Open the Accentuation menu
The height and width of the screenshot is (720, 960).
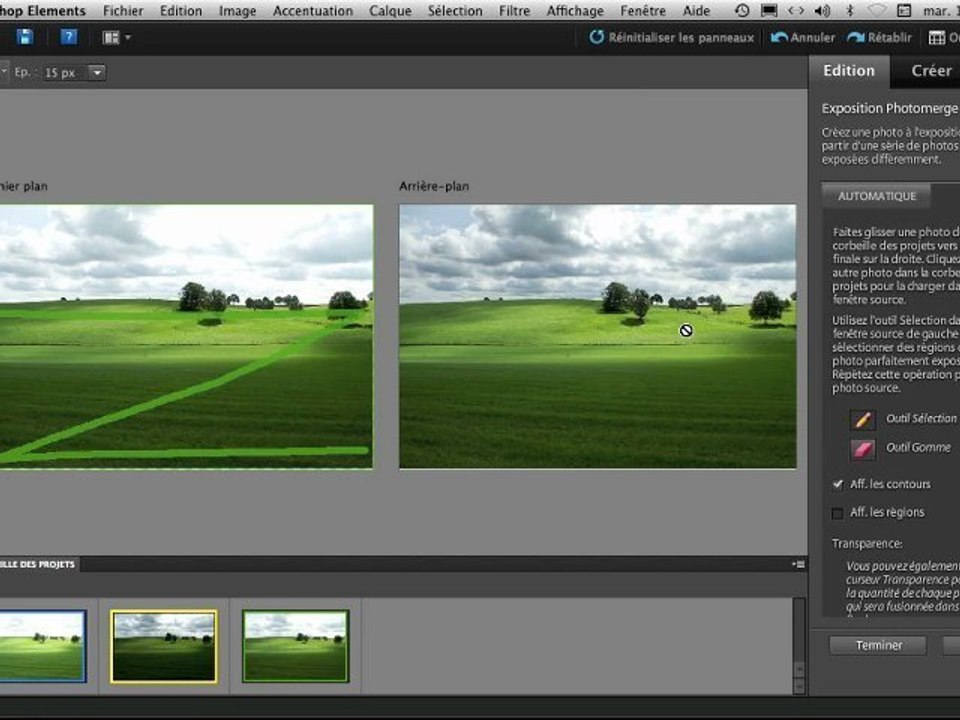[x=313, y=11]
